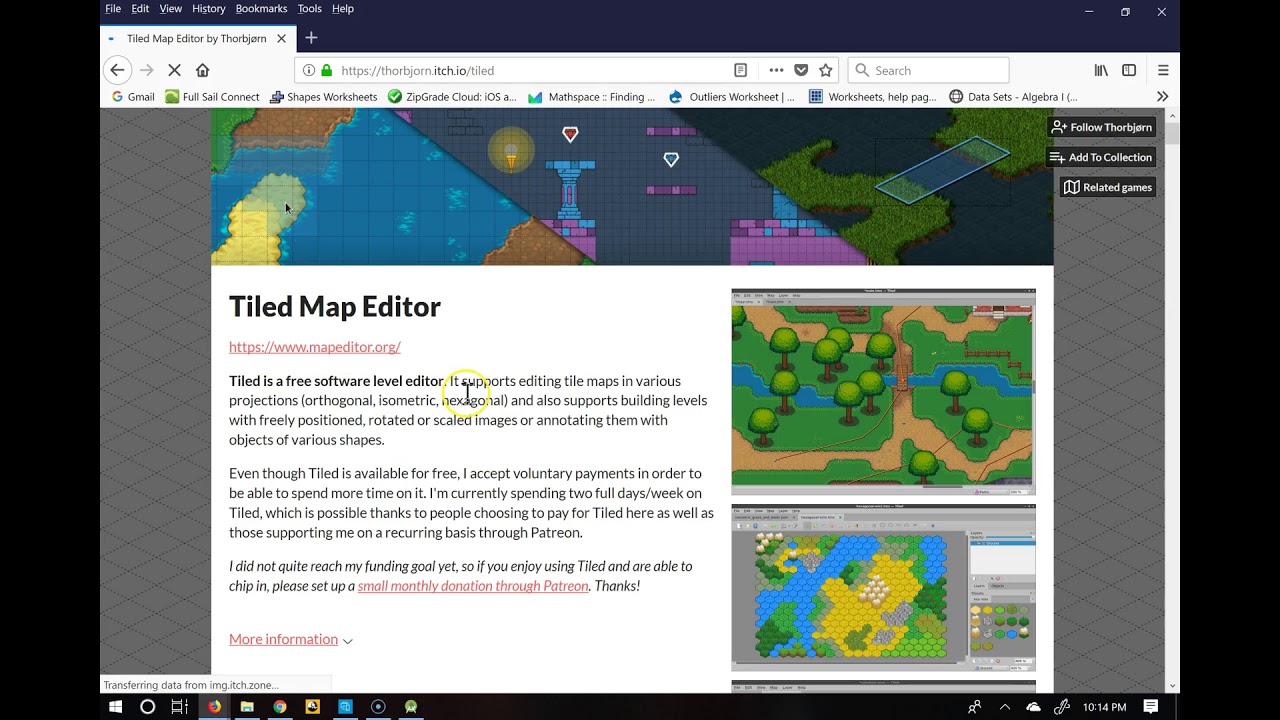Open the Outliers Worksheet bookmark

click(x=731, y=97)
